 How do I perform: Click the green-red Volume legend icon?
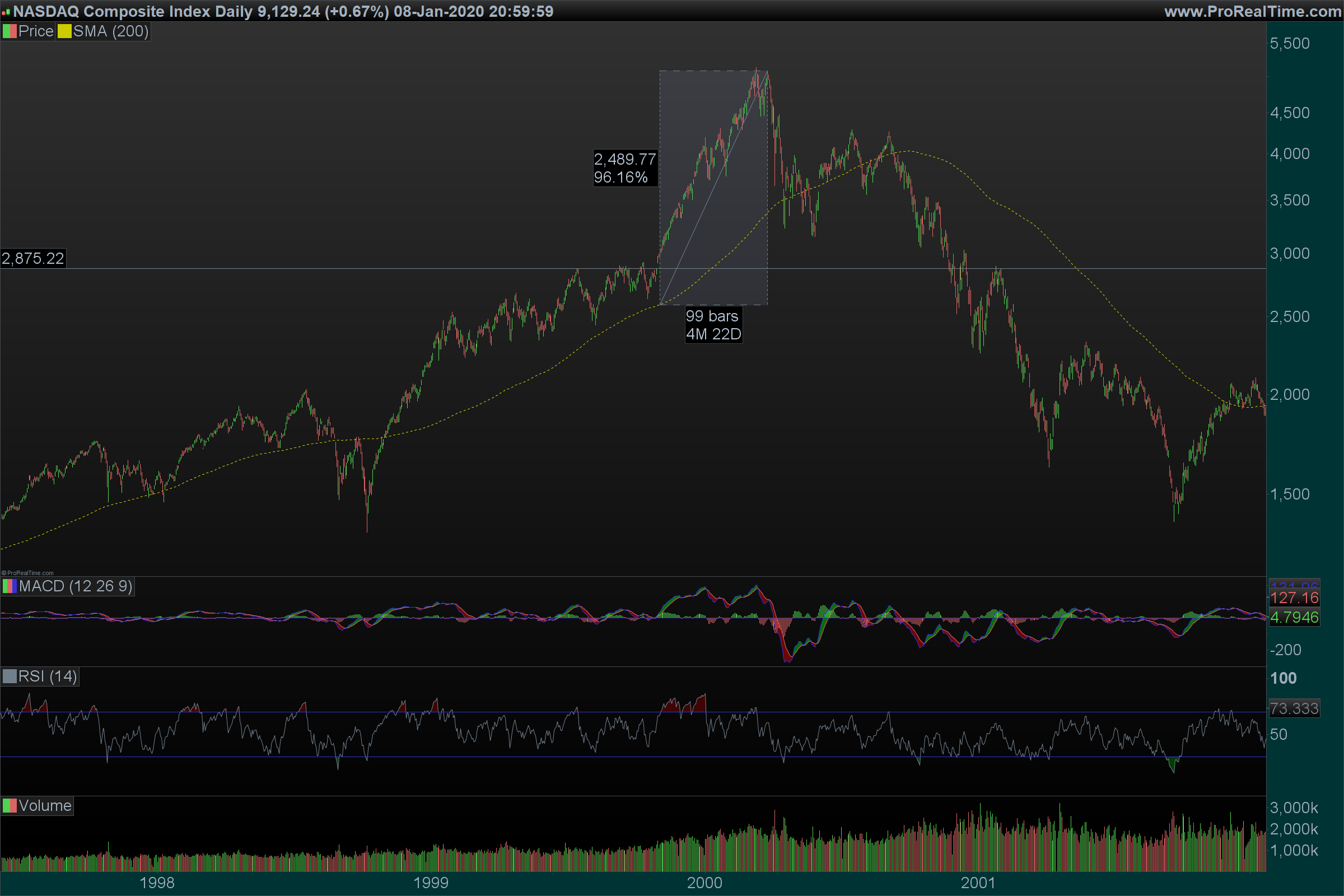coord(9,806)
